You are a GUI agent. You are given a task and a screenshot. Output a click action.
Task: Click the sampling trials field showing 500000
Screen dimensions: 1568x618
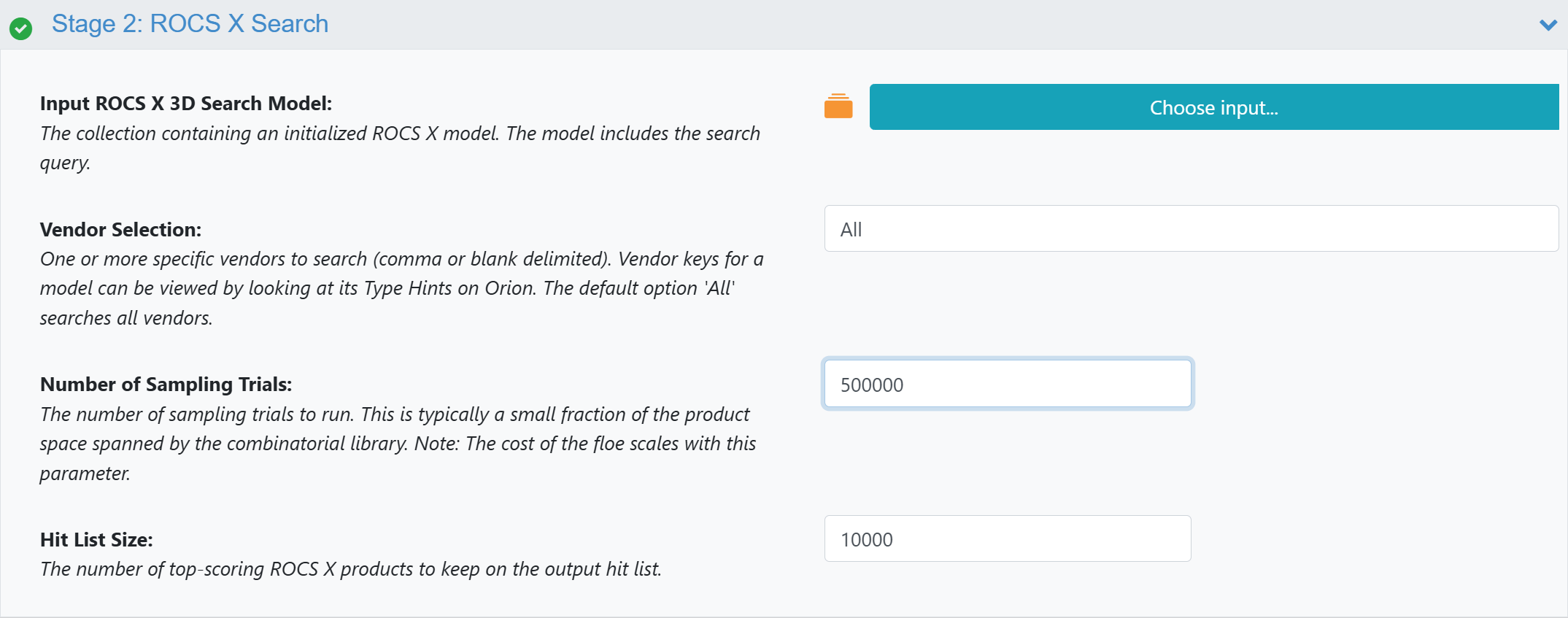[1007, 385]
